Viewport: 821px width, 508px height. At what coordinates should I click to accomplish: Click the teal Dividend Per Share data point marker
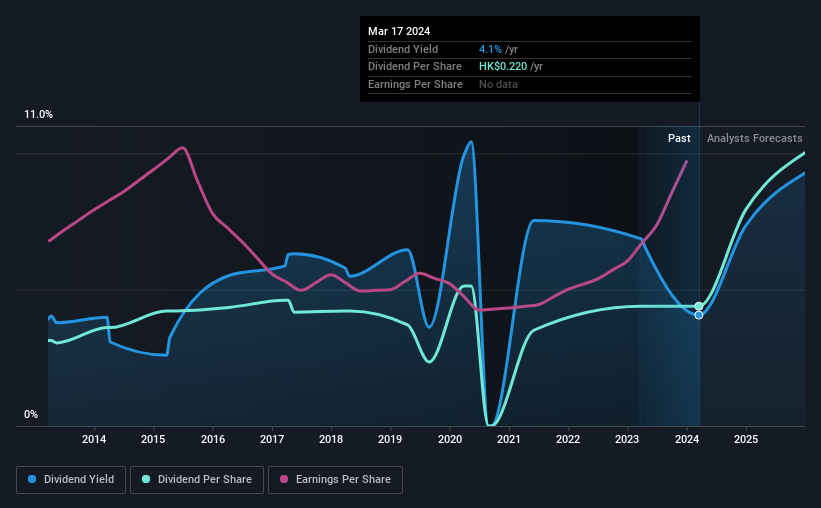[699, 306]
